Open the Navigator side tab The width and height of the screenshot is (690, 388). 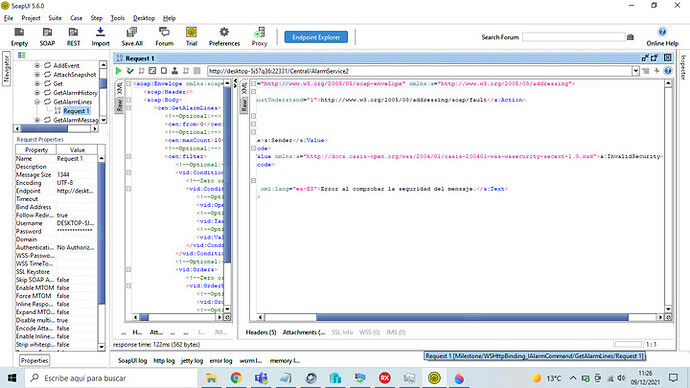[x=6, y=68]
